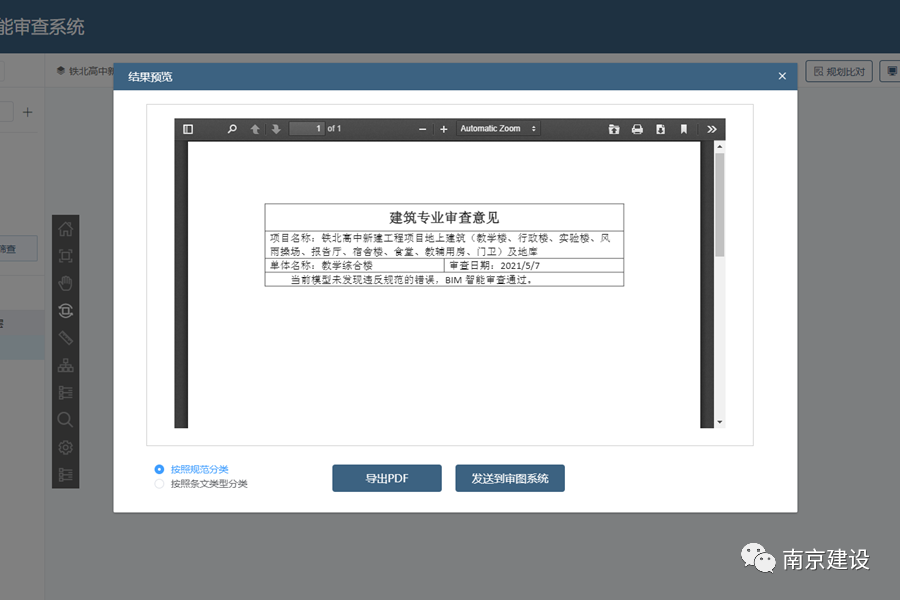Click the 规划比对 button at top right
The image size is (900, 600).
[x=840, y=71]
